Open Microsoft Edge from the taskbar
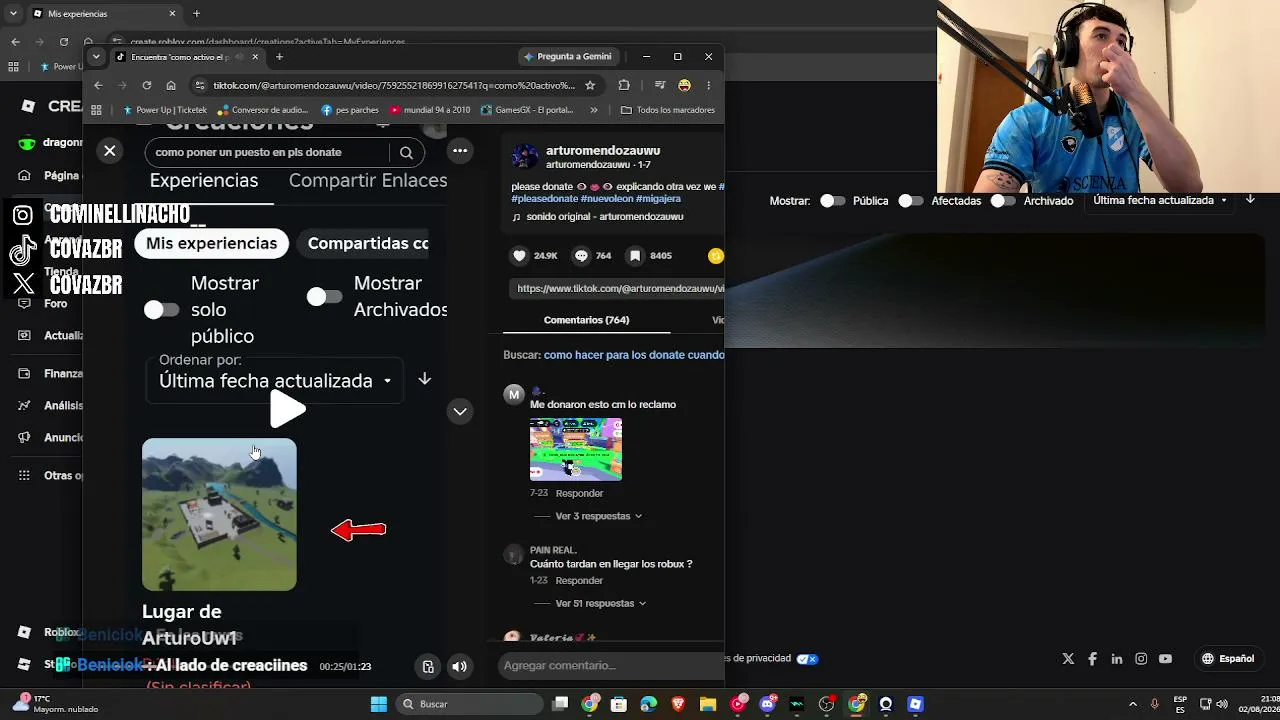Image resolution: width=1280 pixels, height=720 pixels. (649, 704)
